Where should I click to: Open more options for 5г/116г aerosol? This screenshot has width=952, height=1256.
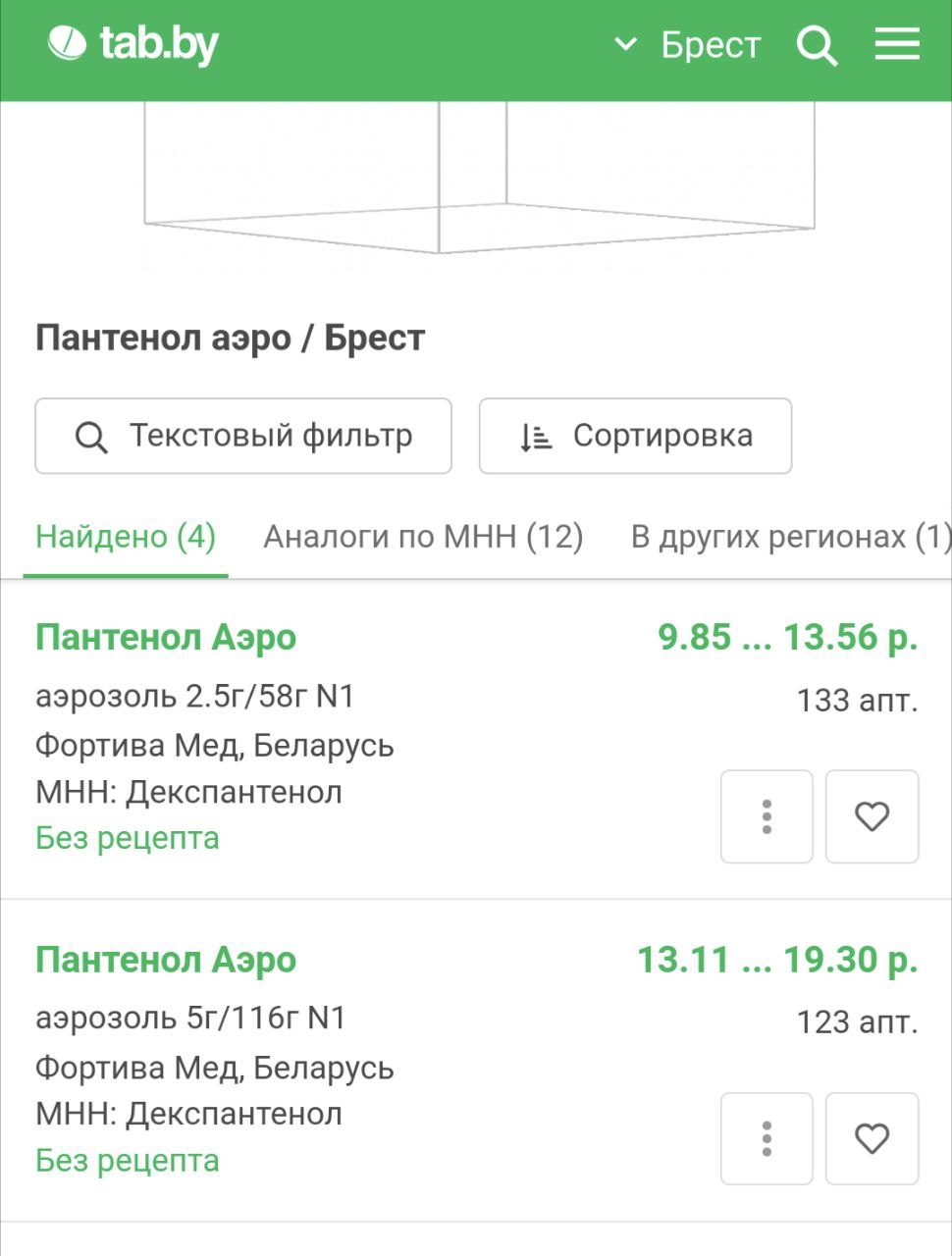tap(767, 1138)
